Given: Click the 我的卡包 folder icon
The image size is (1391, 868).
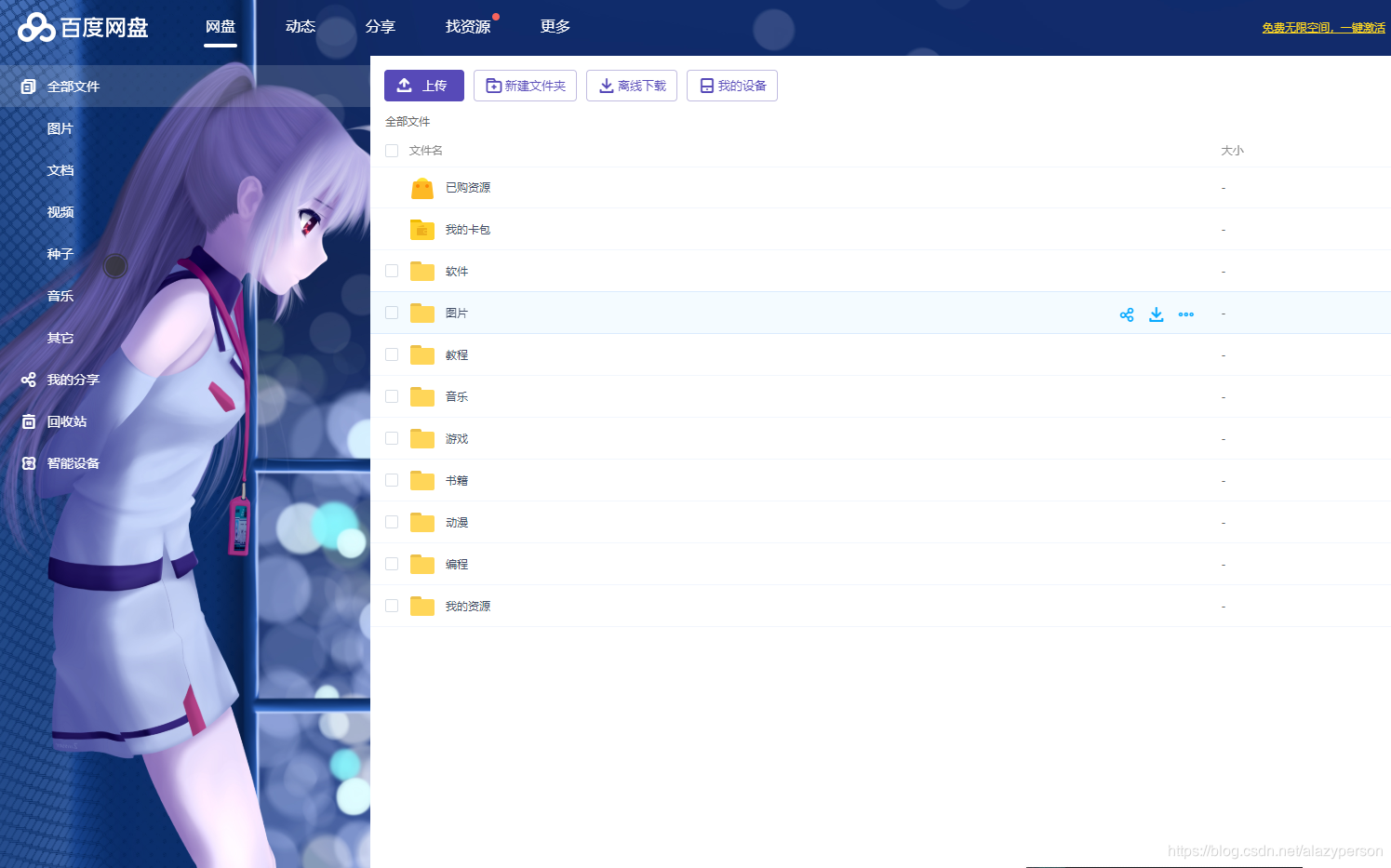Looking at the screenshot, I should 422,230.
